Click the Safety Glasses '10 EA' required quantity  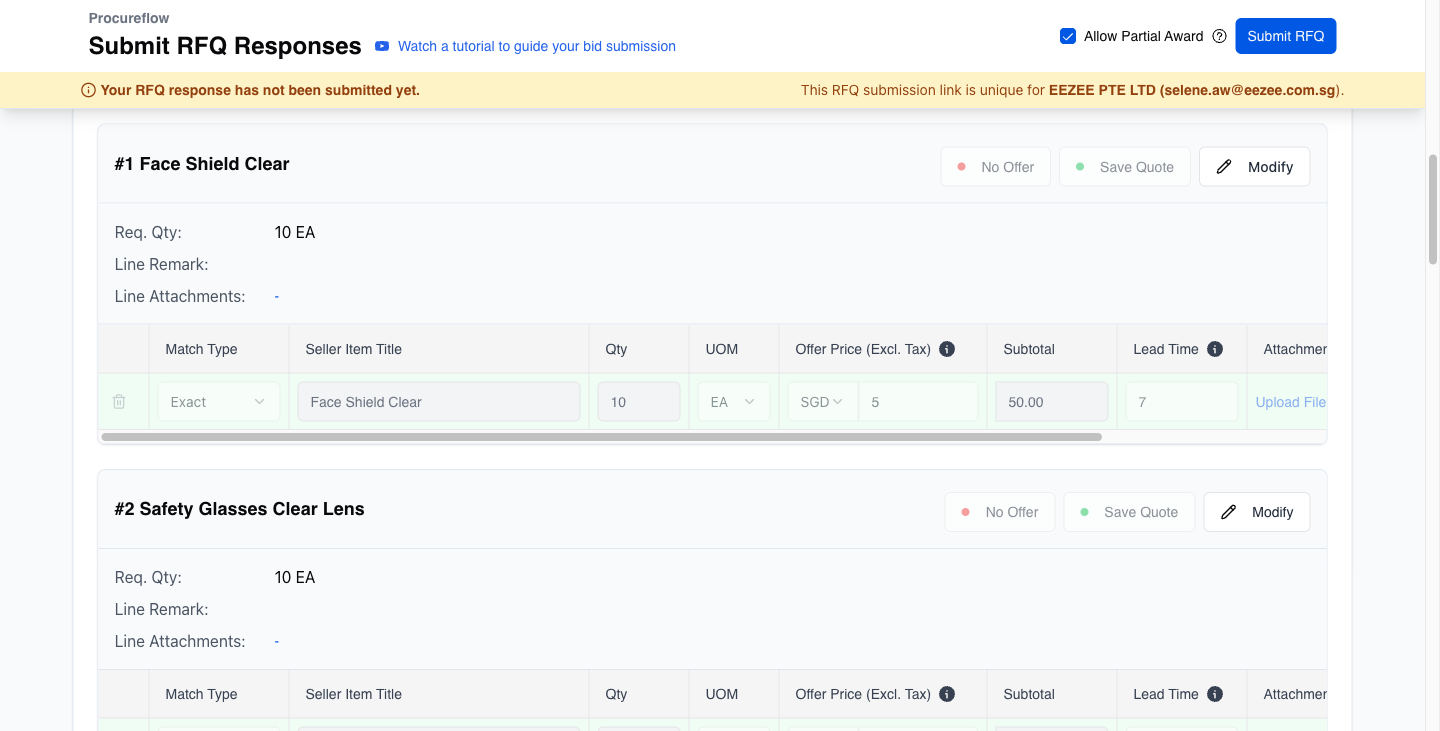click(295, 577)
